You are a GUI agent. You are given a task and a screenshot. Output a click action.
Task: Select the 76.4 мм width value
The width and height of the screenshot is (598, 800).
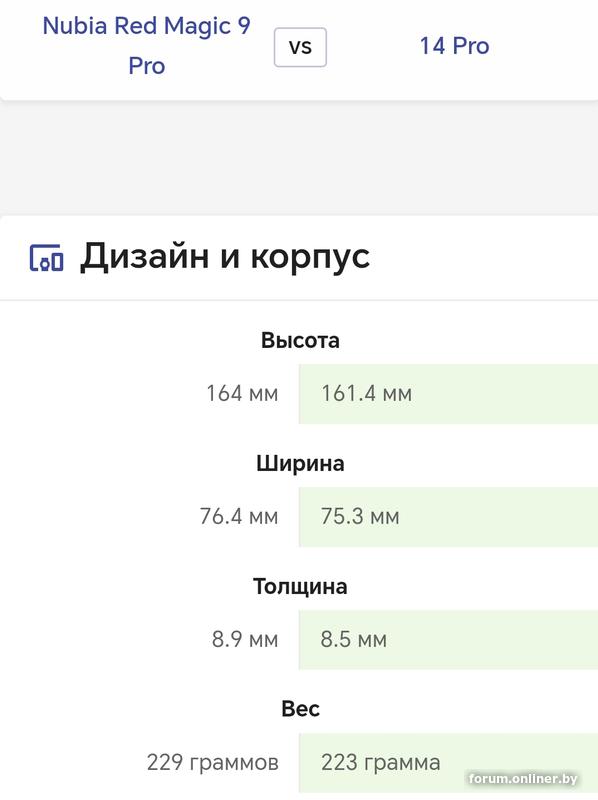[239, 516]
